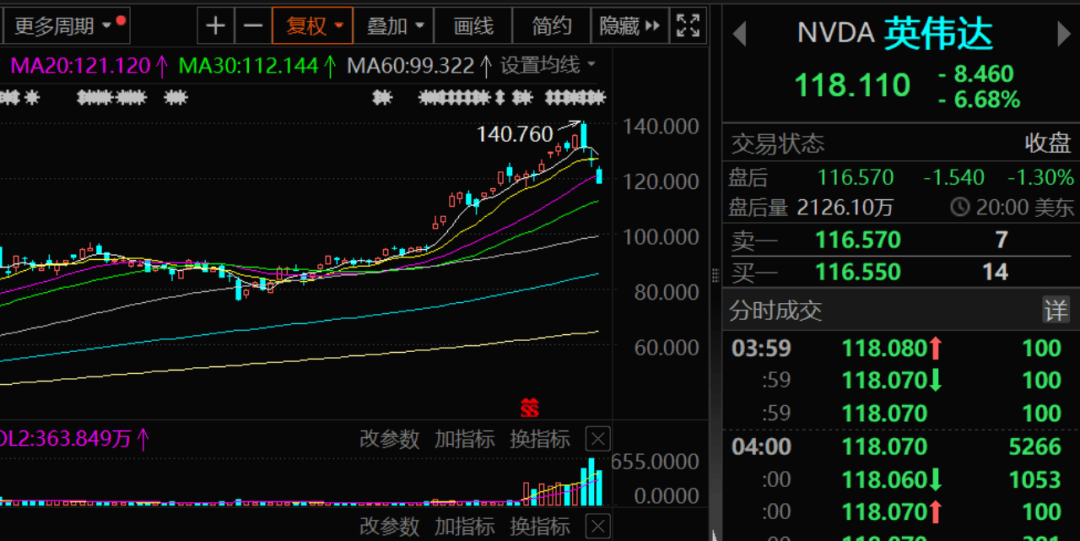Image resolution: width=1080 pixels, height=541 pixels.
Task: Expand the 复权 adjustment dropdown
Action: click(x=315, y=26)
